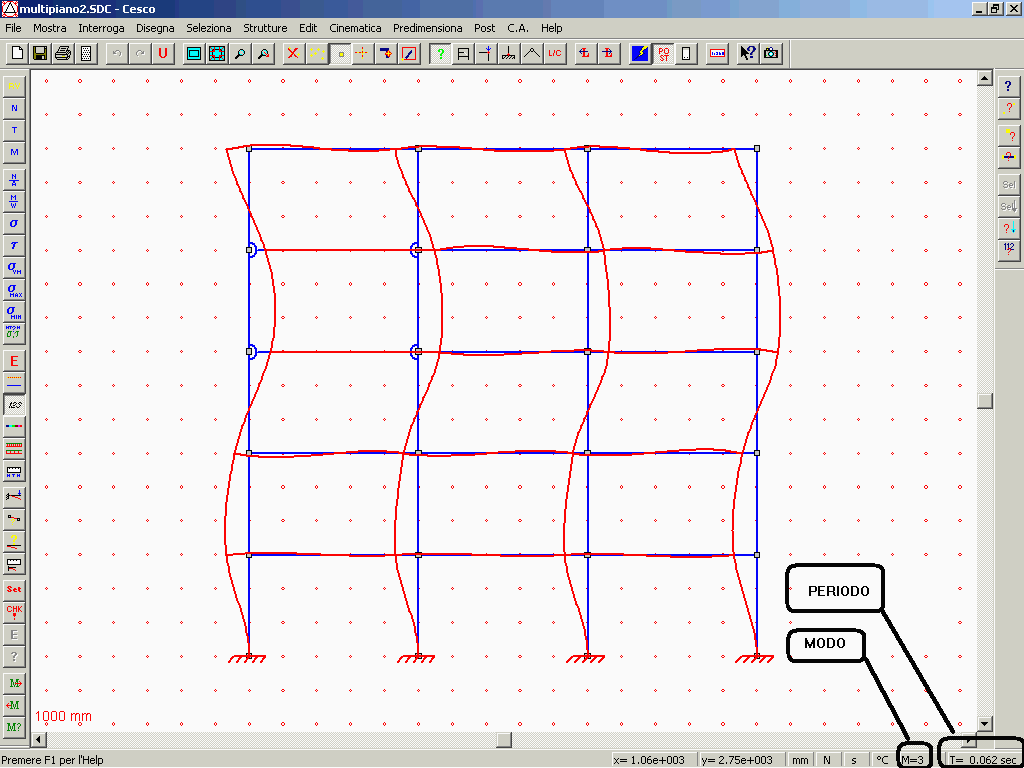Click the red Set button
The image size is (1024, 768).
[14, 589]
